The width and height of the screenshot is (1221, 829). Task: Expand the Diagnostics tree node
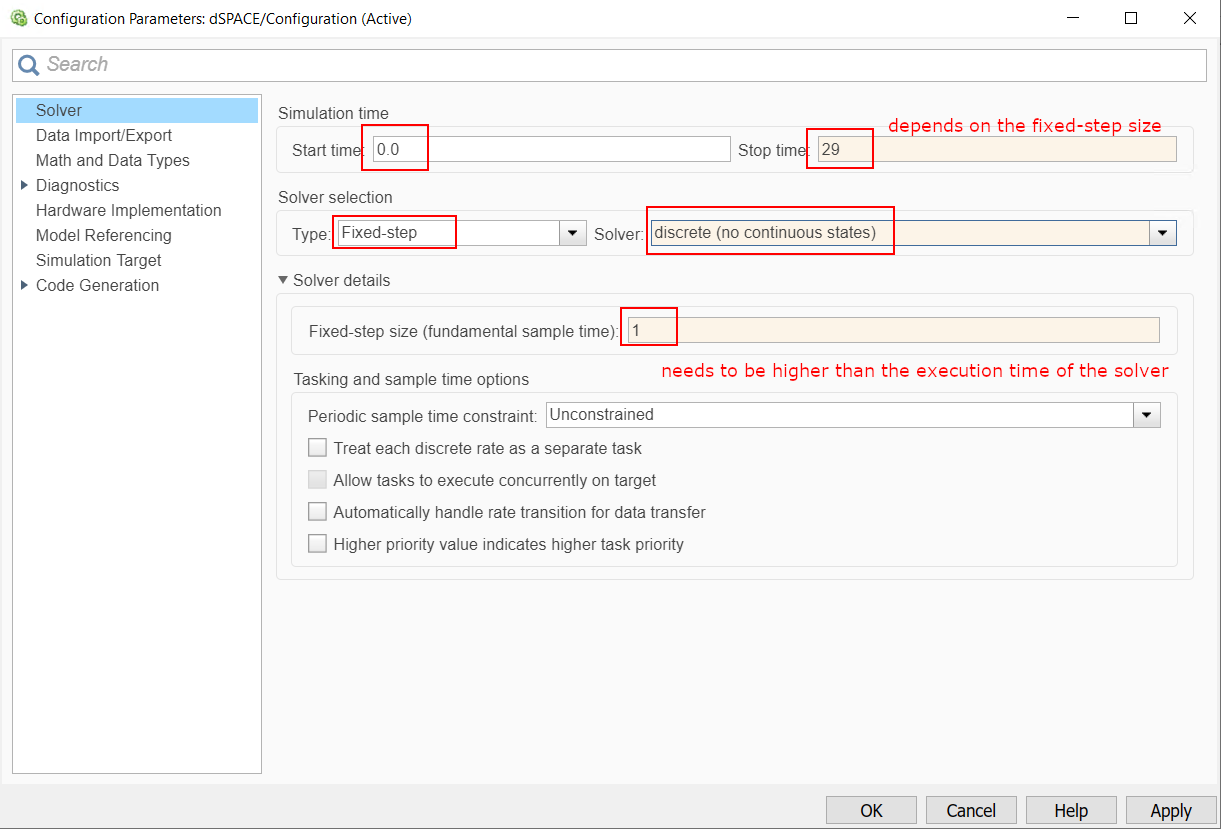[x=24, y=185]
